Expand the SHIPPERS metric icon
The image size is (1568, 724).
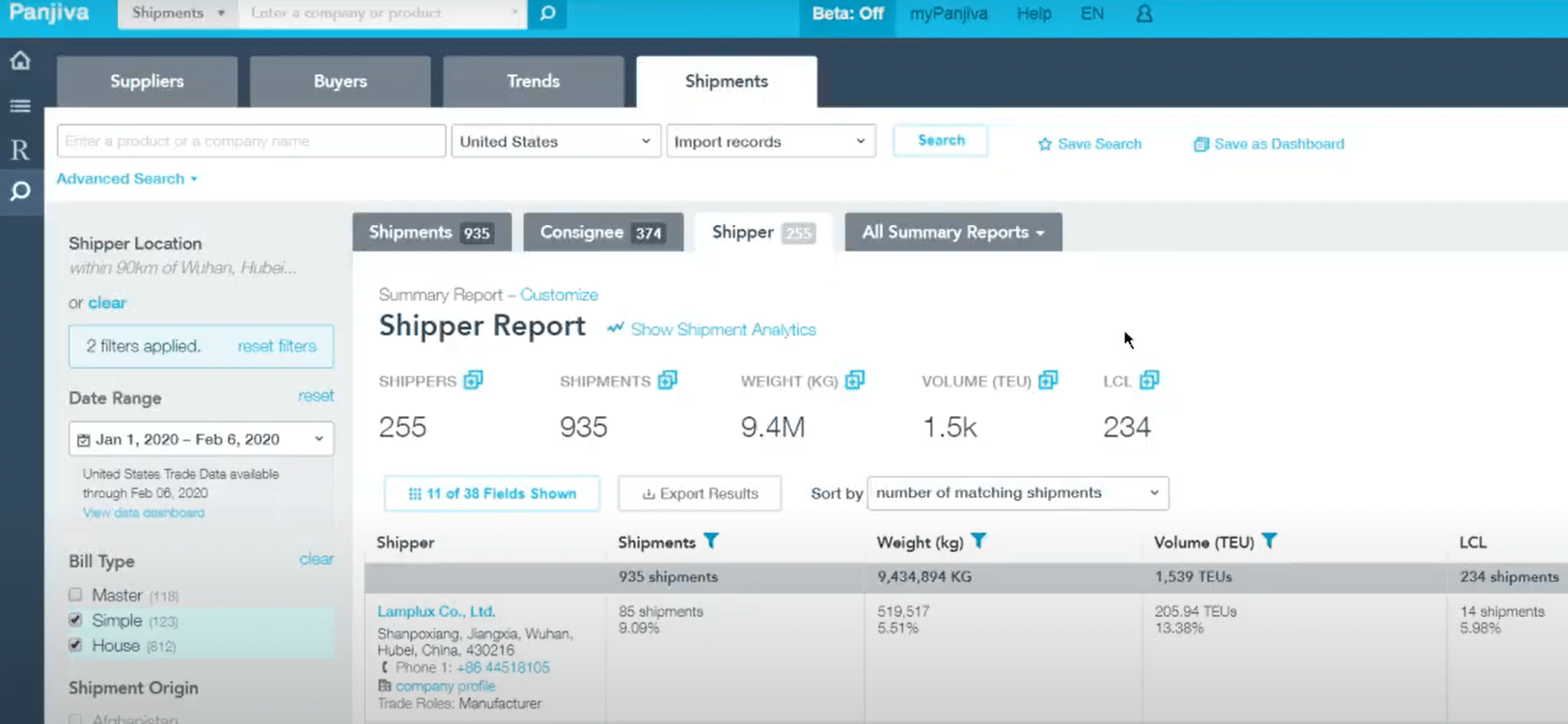(x=473, y=380)
